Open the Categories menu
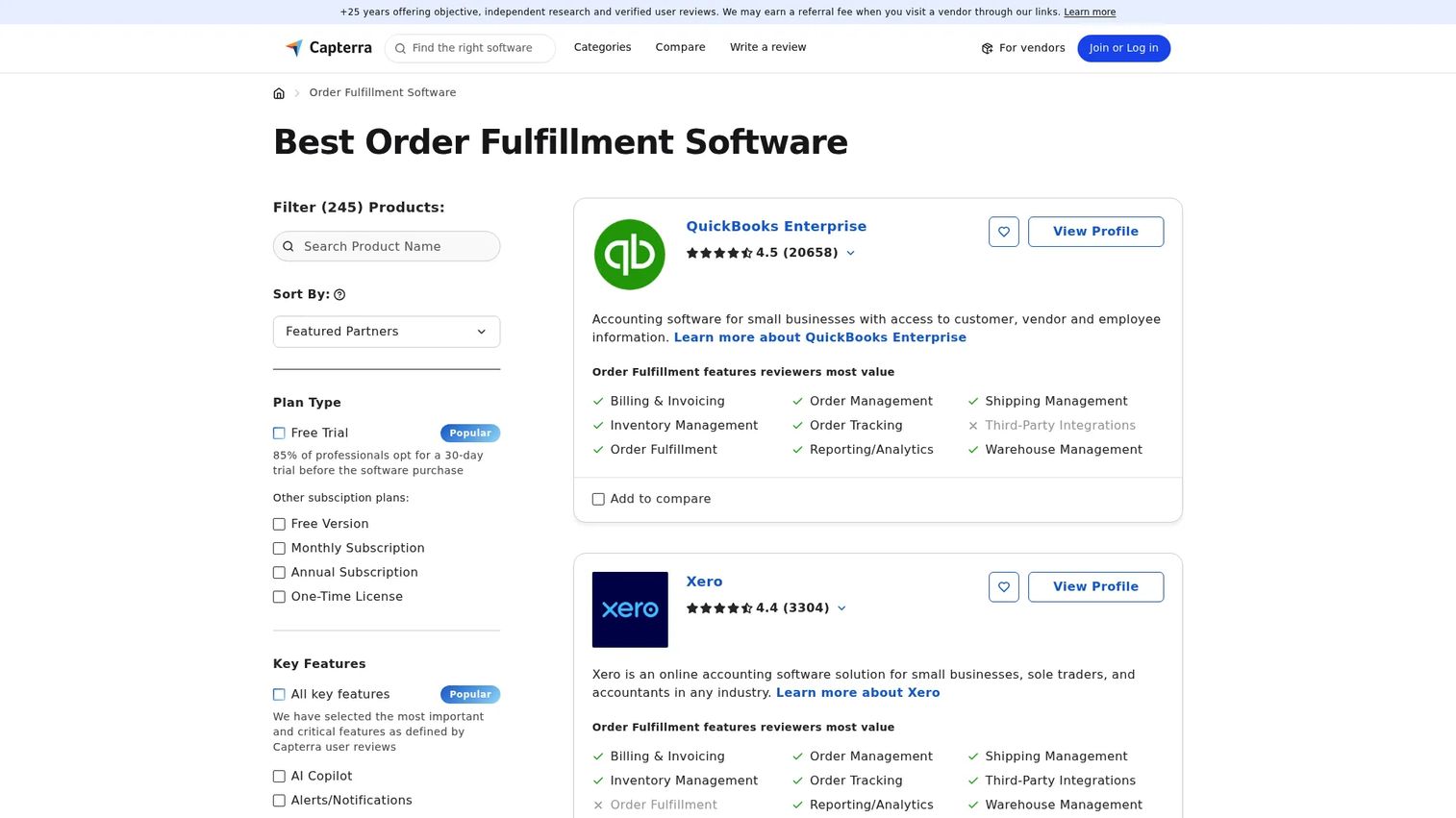 [x=602, y=47]
